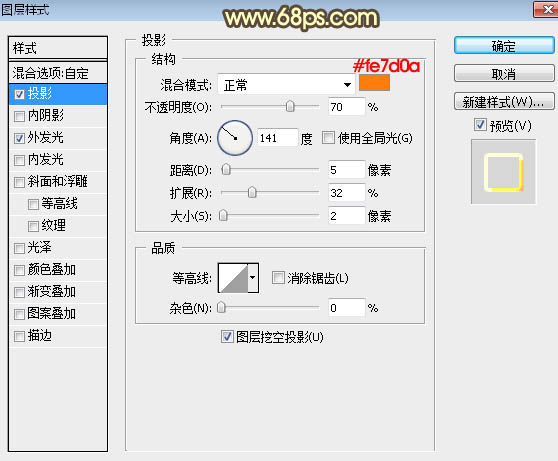The width and height of the screenshot is (558, 461).
Task: Select the 样式 styles list header
Action: (x=58, y=48)
